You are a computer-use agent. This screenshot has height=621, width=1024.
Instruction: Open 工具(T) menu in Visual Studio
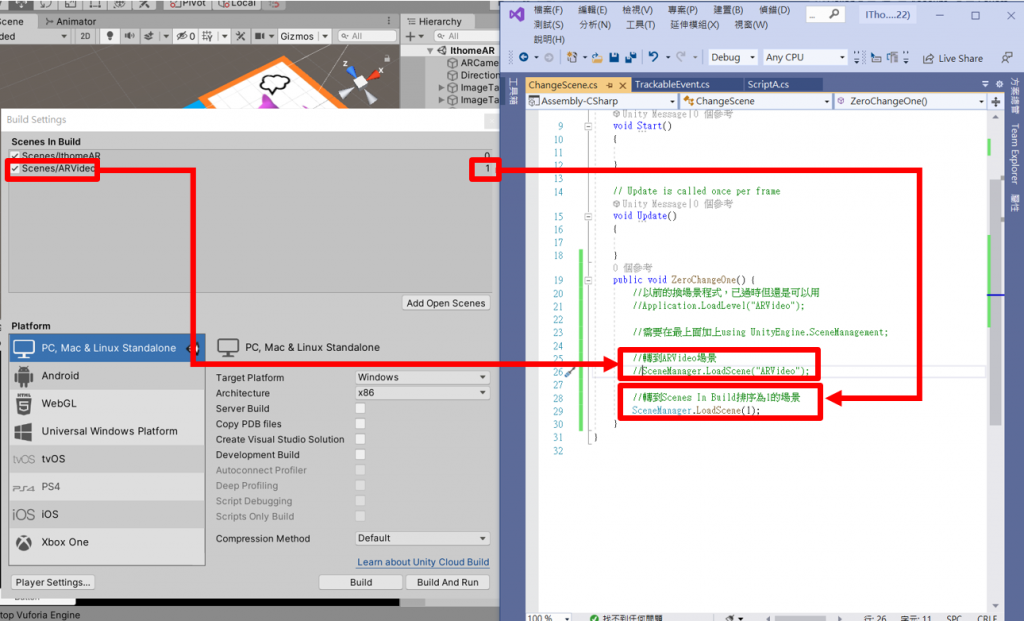640,25
